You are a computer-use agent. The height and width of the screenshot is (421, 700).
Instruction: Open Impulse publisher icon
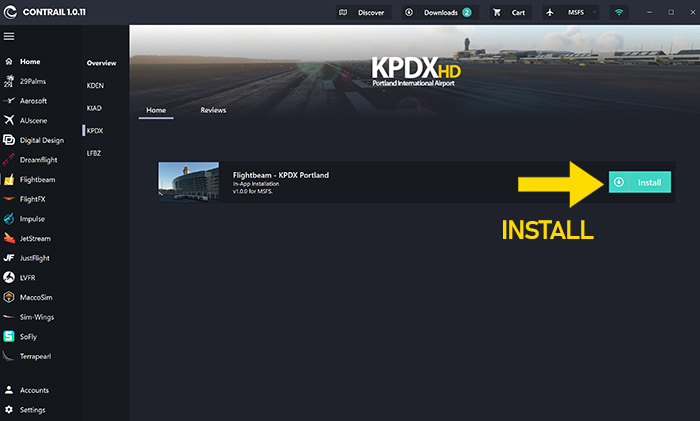(9, 219)
